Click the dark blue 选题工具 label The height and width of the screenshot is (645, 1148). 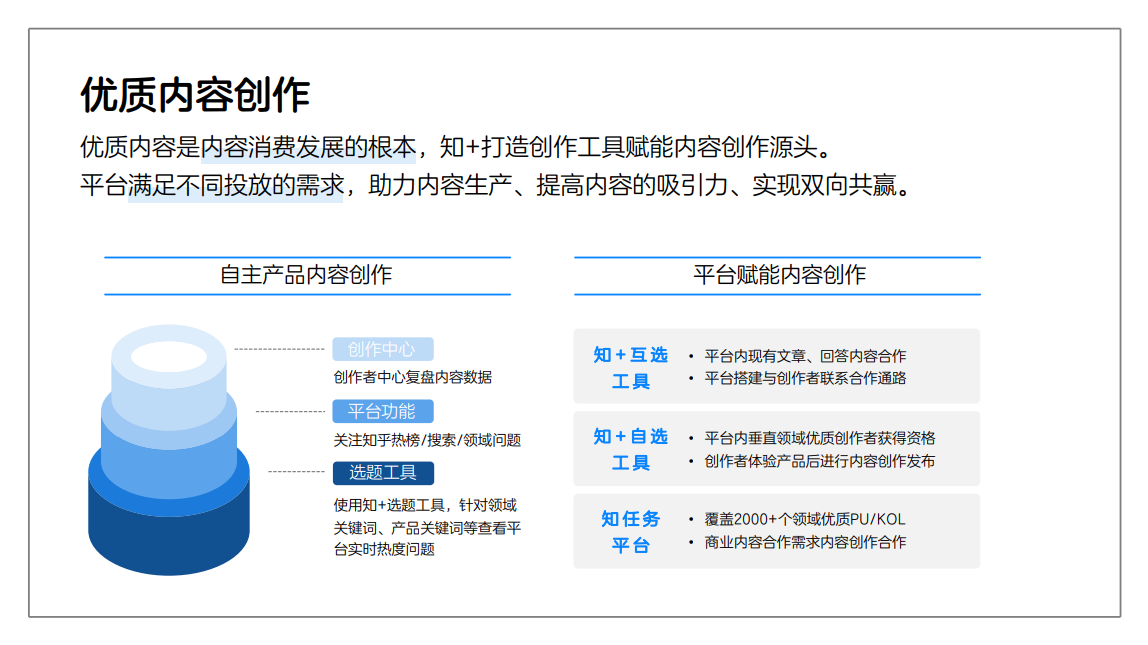pos(383,473)
